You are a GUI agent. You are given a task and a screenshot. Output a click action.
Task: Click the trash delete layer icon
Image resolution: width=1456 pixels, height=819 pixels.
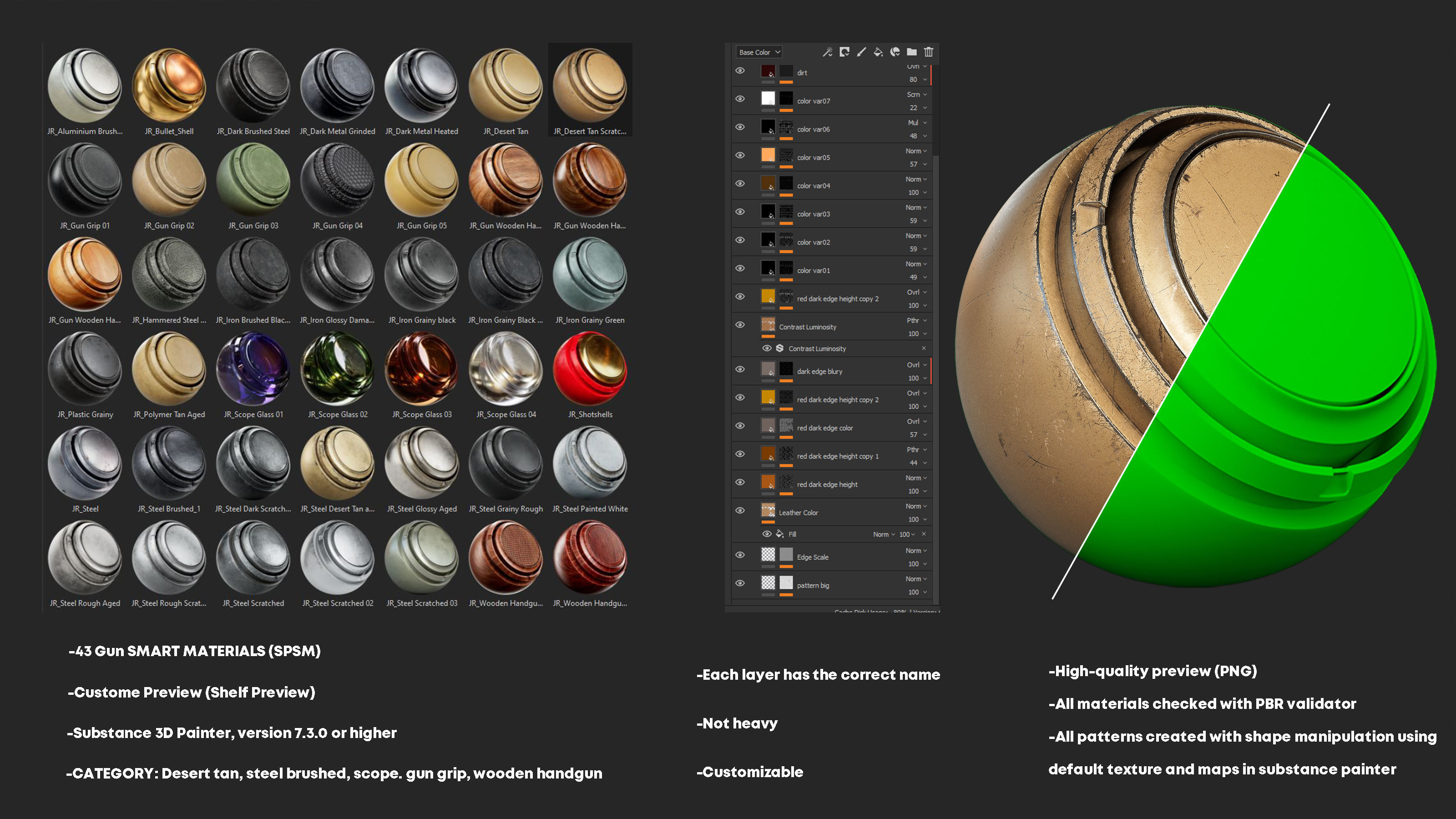click(x=929, y=52)
